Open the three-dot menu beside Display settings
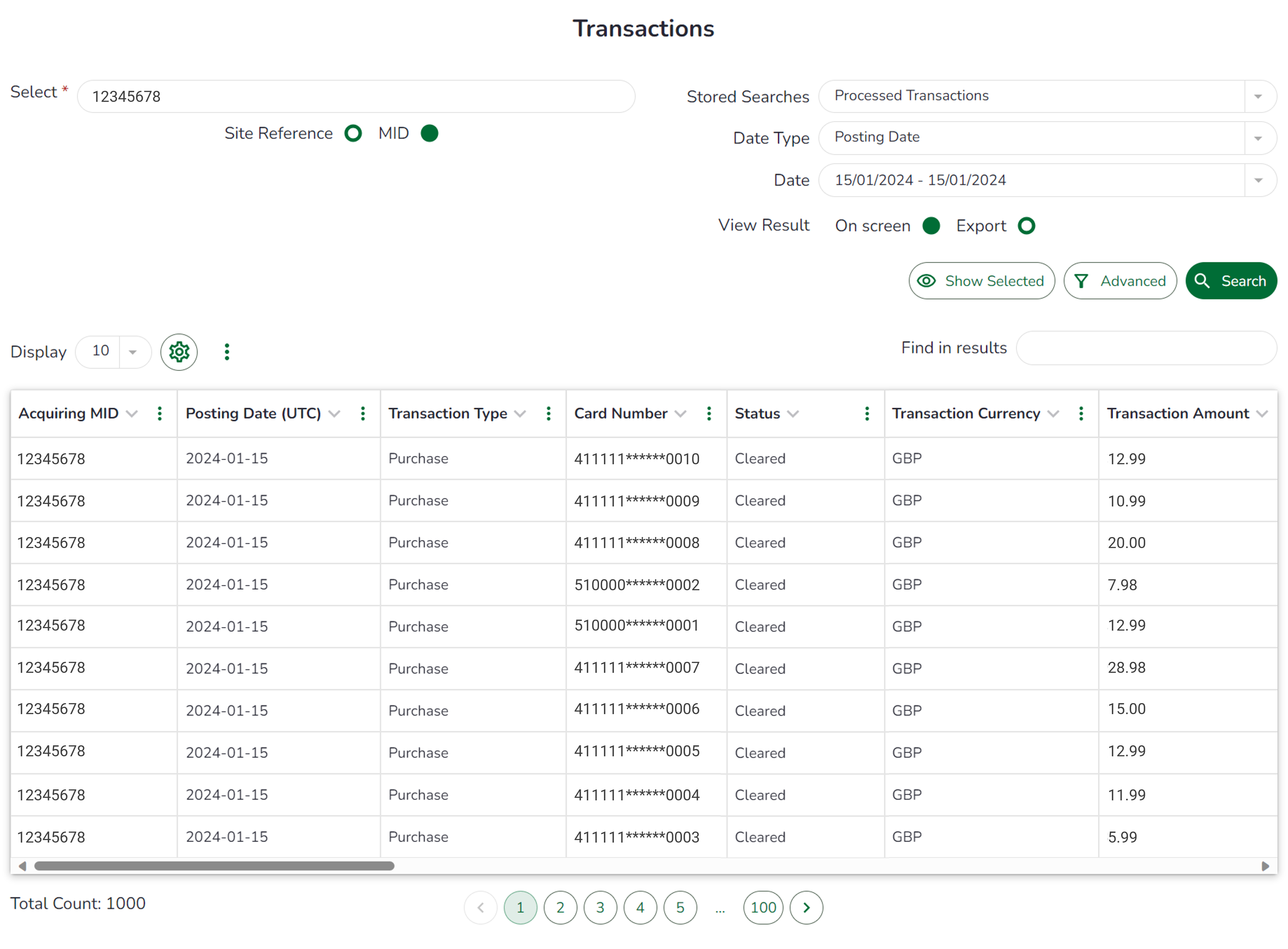The image size is (1288, 949). 228,352
